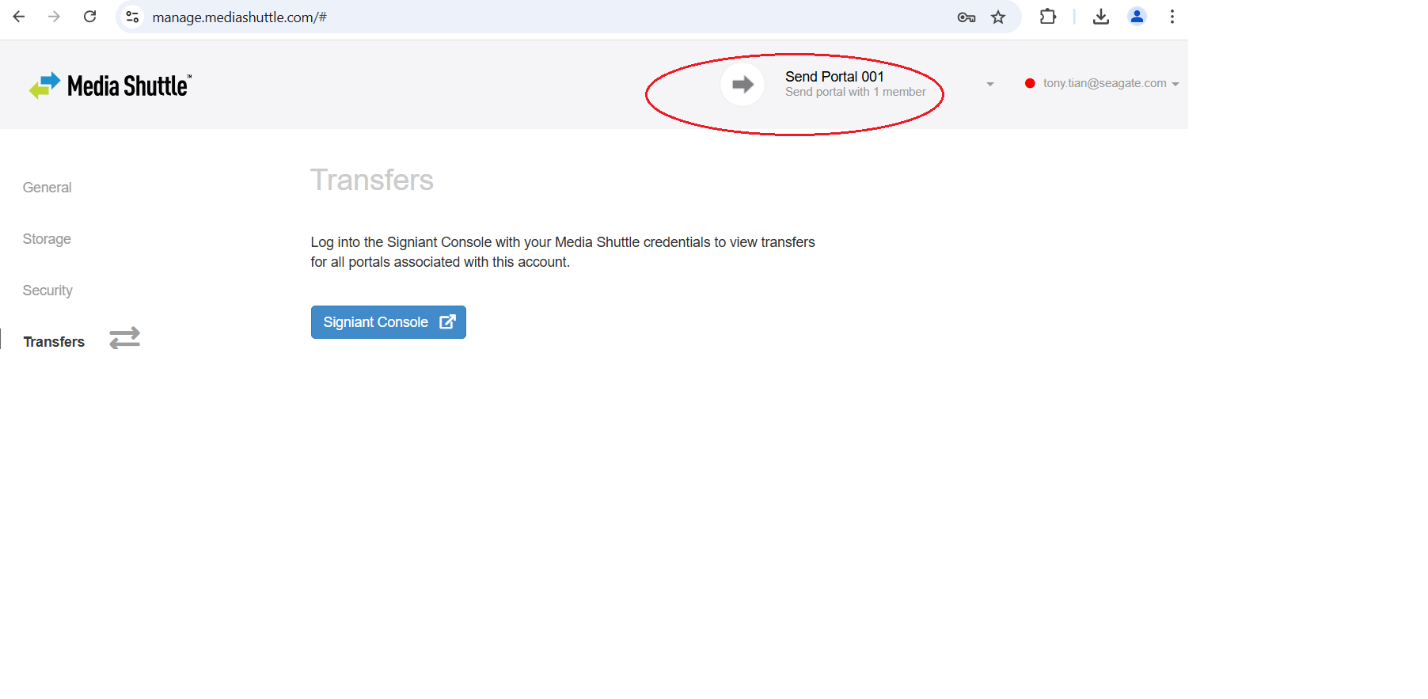Open the saved passwords key icon
Screen dimensions: 1428x699
[966, 17]
